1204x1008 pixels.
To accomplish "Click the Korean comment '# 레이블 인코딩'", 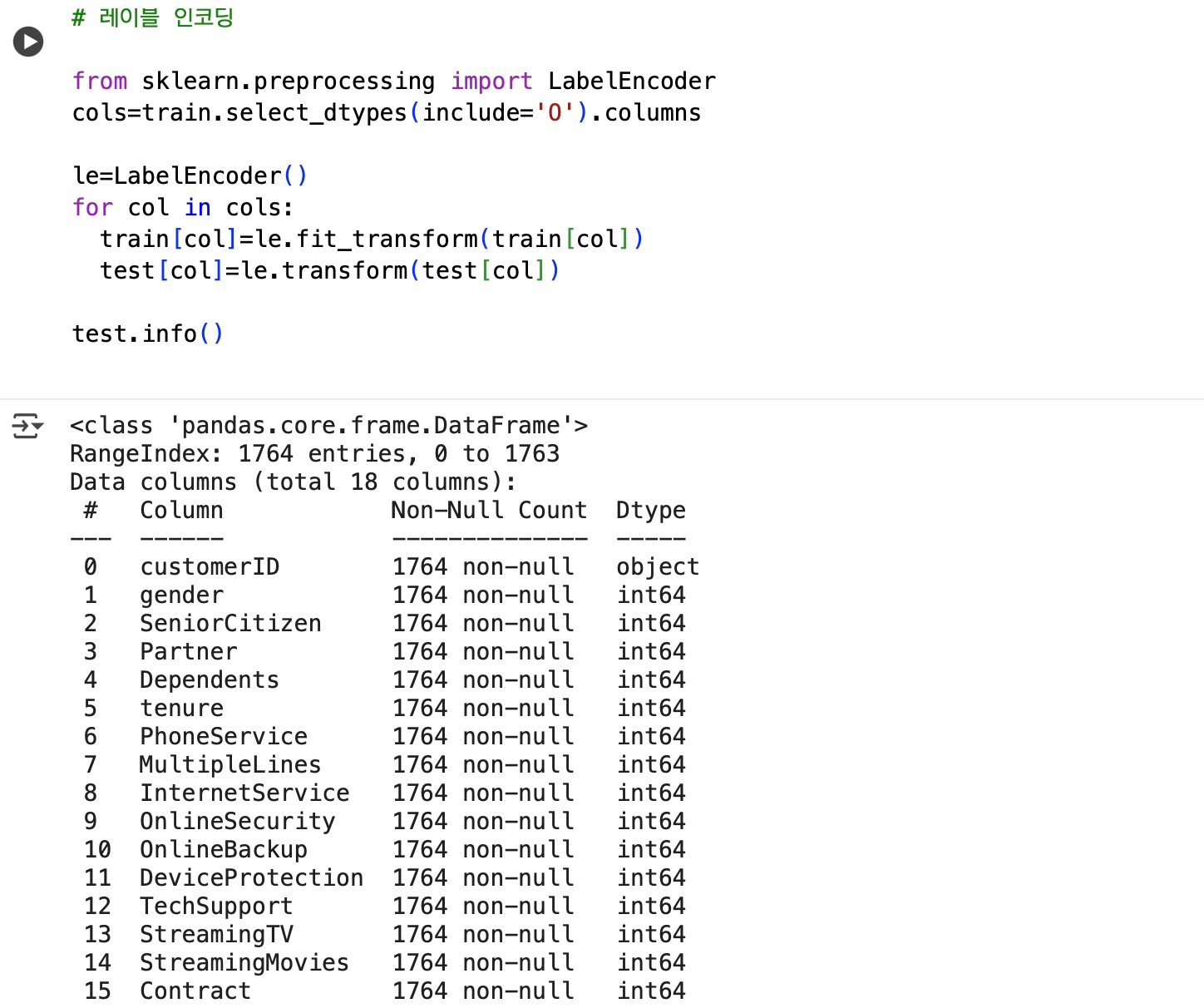I will pos(153,17).
